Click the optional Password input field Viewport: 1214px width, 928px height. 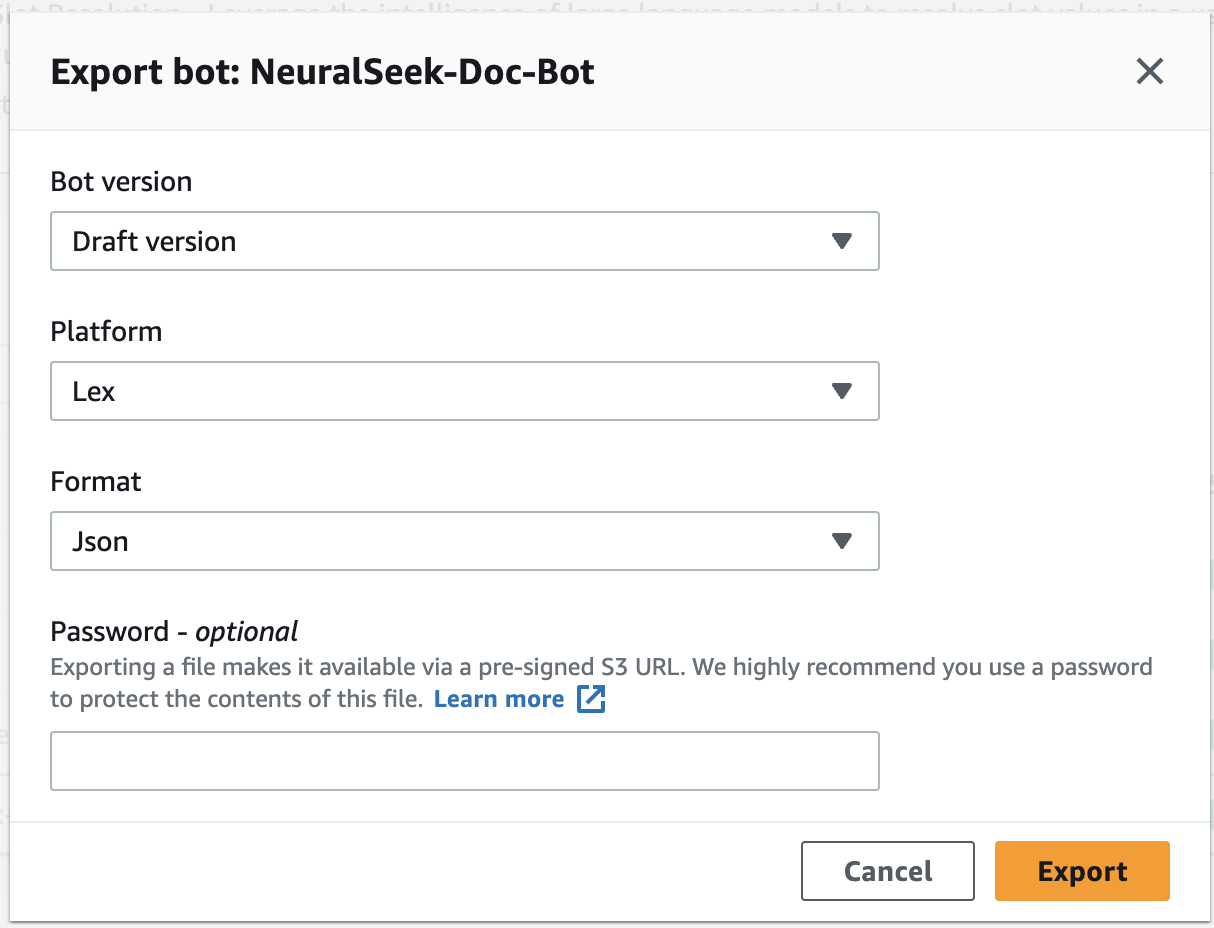point(465,761)
